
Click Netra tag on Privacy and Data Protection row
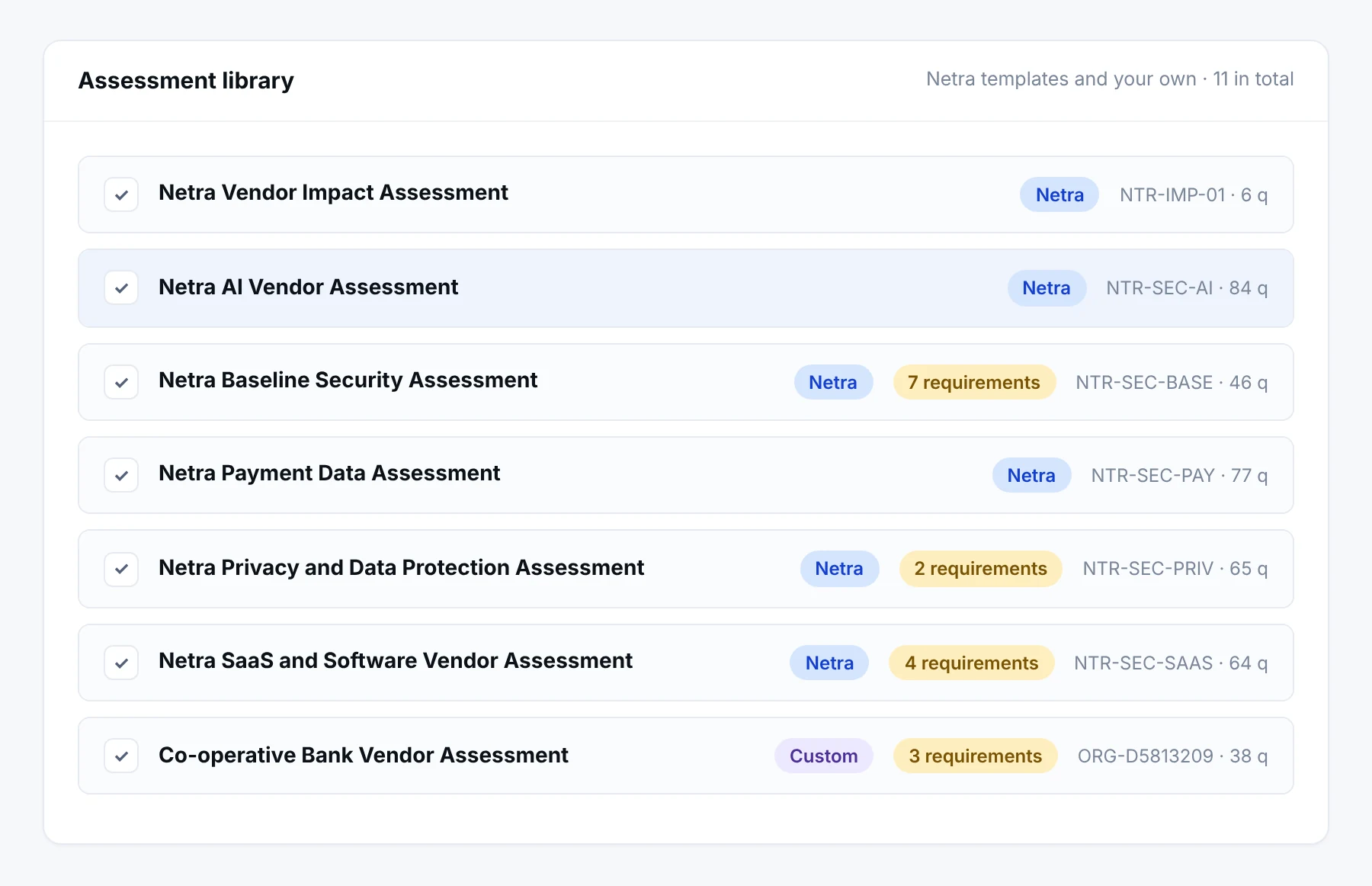coord(839,569)
